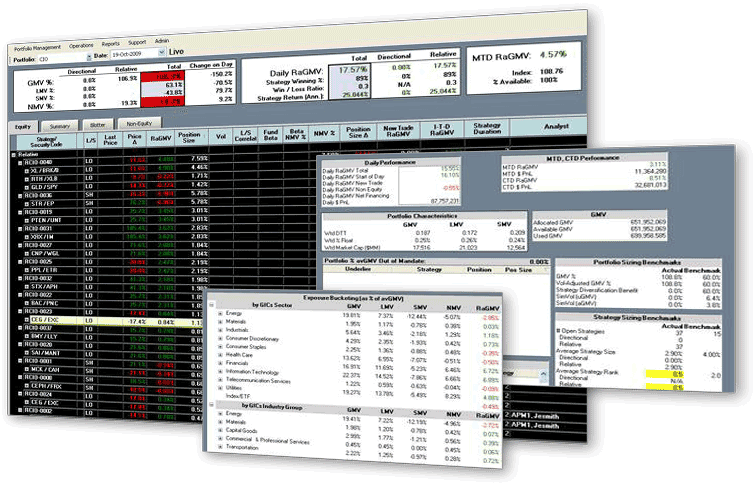
Task: Sort by the Vol column header
Action: (x=221, y=136)
